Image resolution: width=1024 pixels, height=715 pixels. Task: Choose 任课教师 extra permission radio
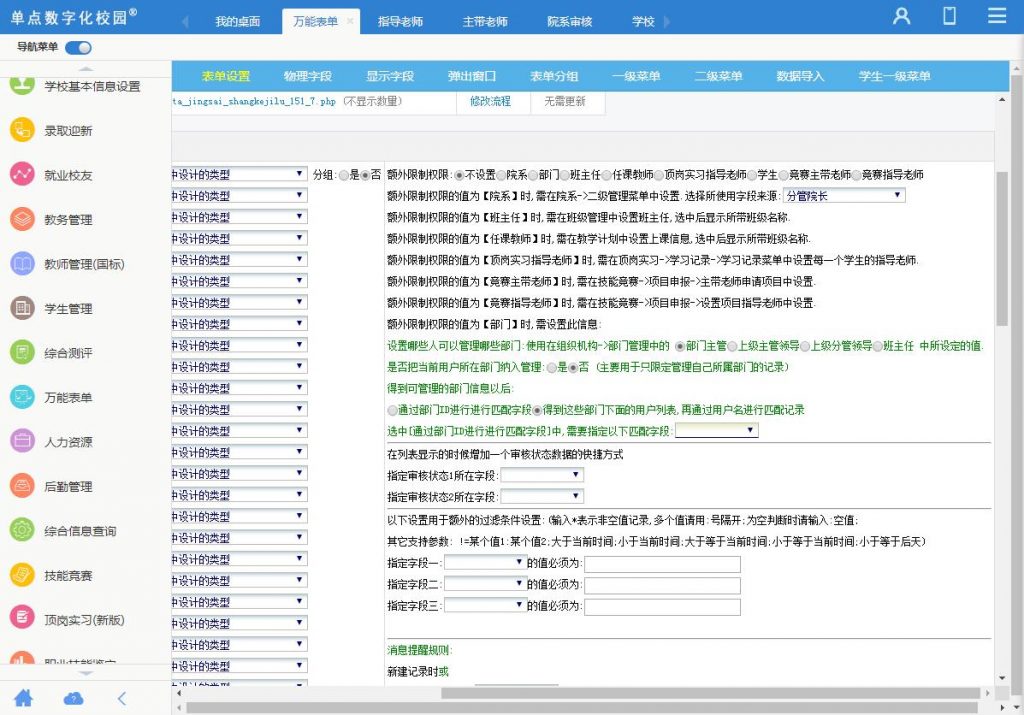pos(607,175)
